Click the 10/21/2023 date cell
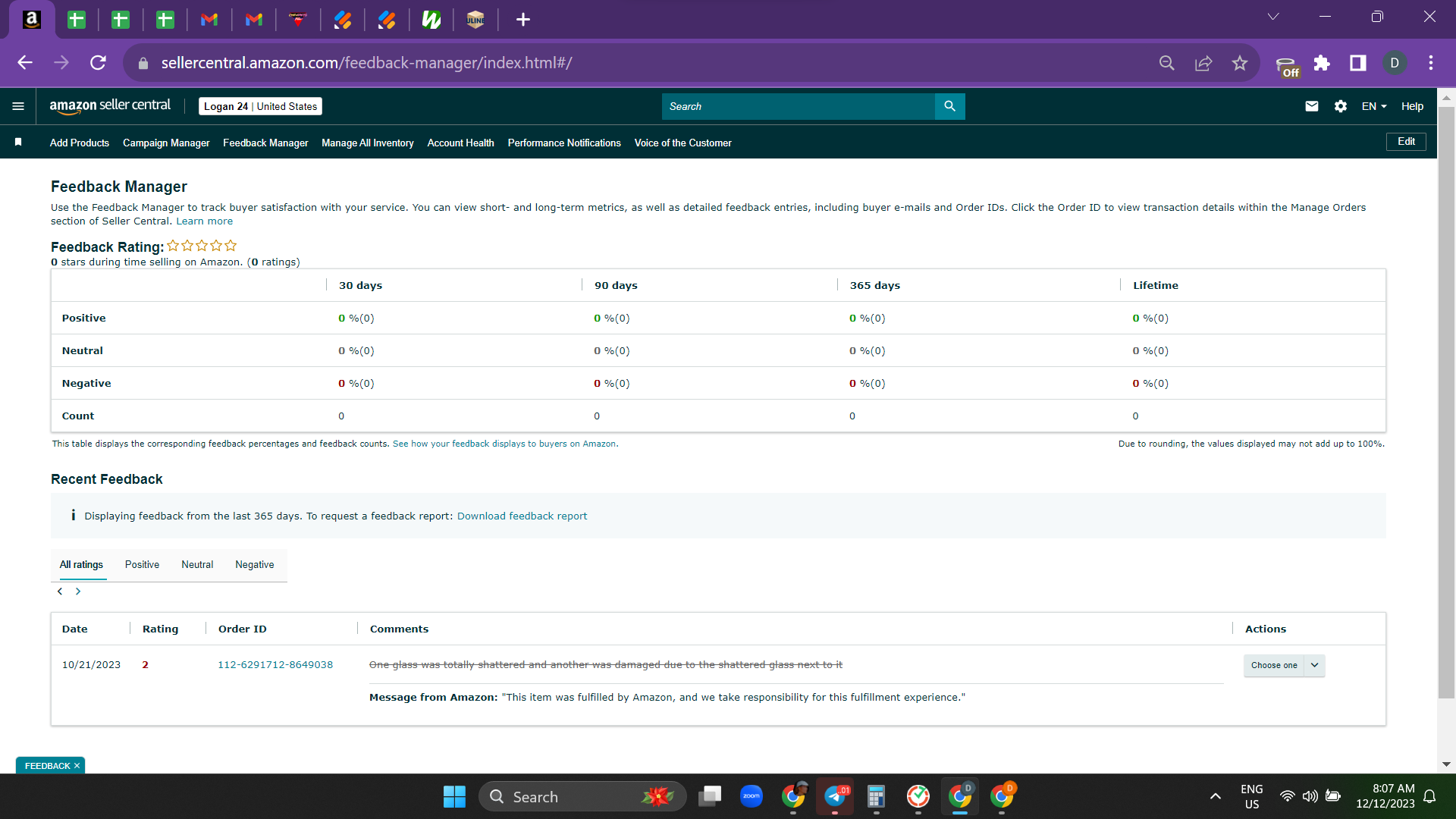 click(x=91, y=665)
